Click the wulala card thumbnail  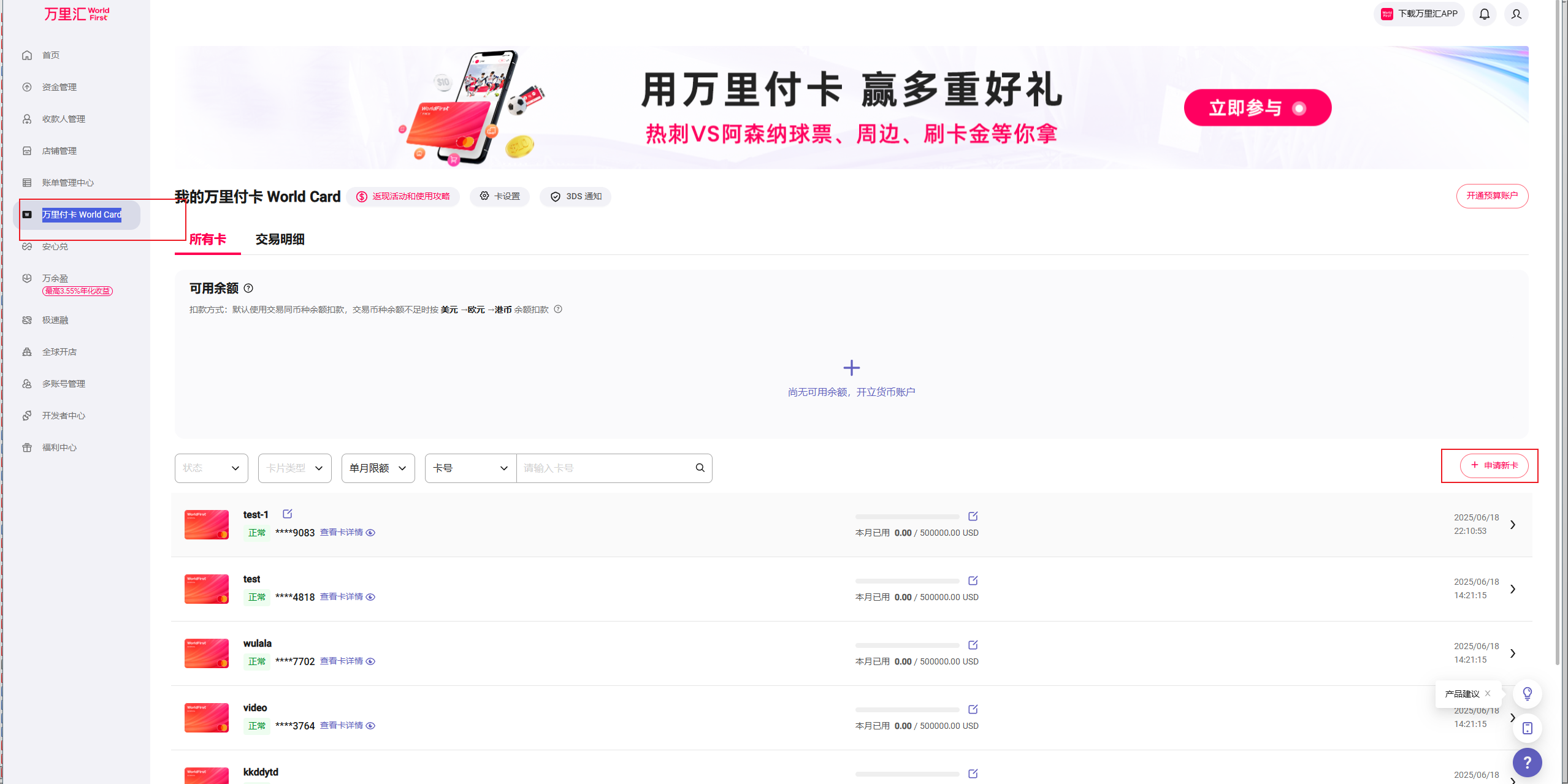[x=207, y=653]
